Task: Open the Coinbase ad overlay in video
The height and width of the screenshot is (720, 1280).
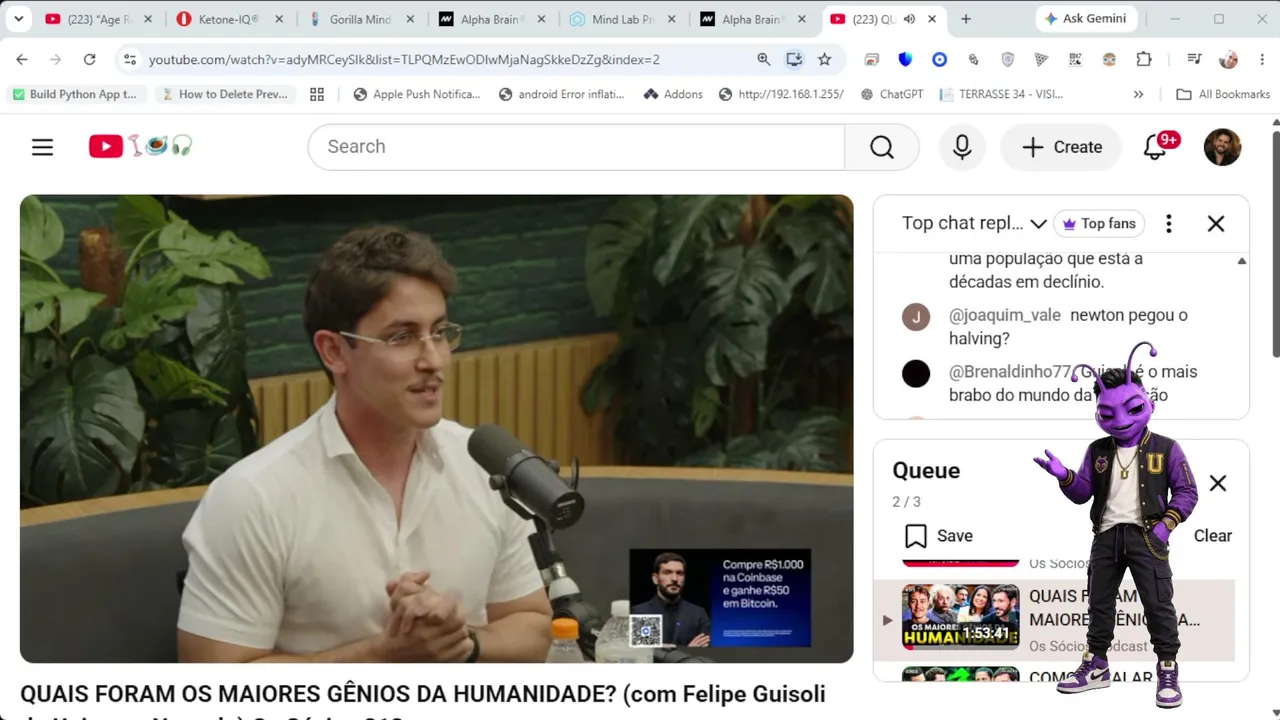Action: click(720, 598)
